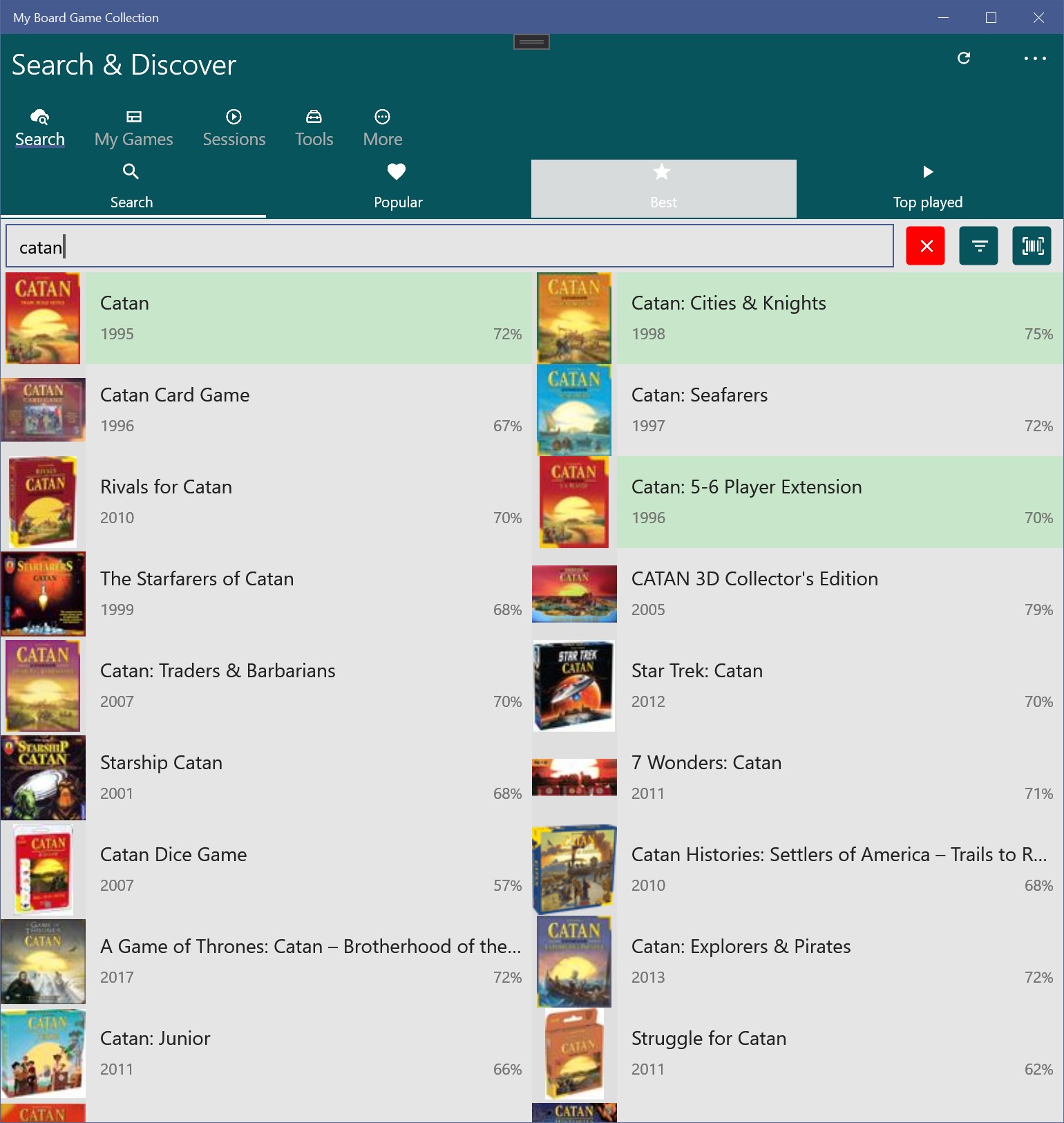Launch the barcode scanner button
The width and height of the screenshot is (1064, 1123).
[1032, 246]
